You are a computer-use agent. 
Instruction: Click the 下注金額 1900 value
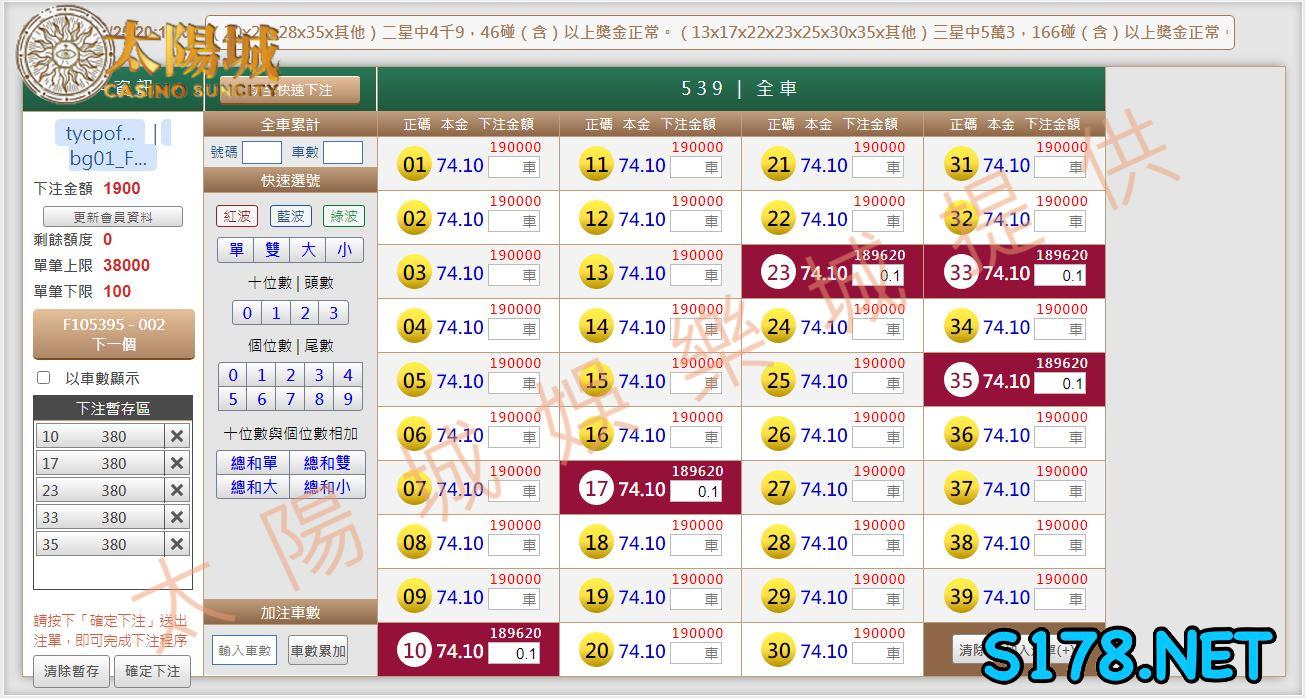121,188
